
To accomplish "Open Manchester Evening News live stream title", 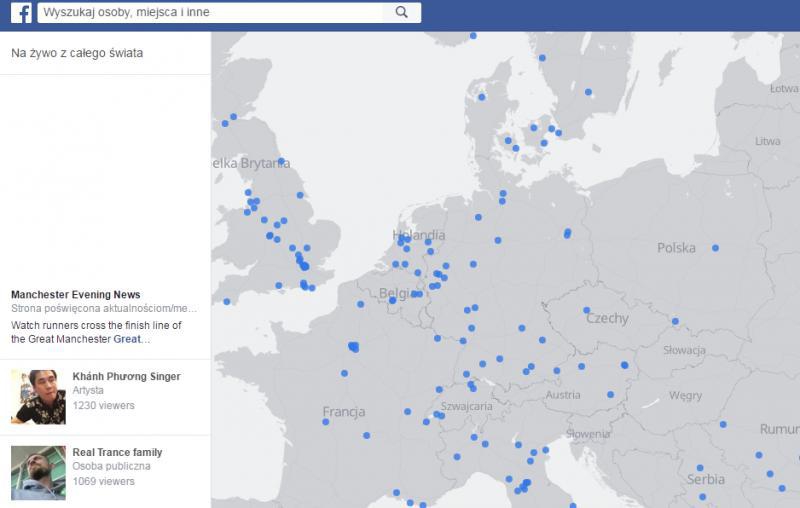I will (x=75, y=295).
